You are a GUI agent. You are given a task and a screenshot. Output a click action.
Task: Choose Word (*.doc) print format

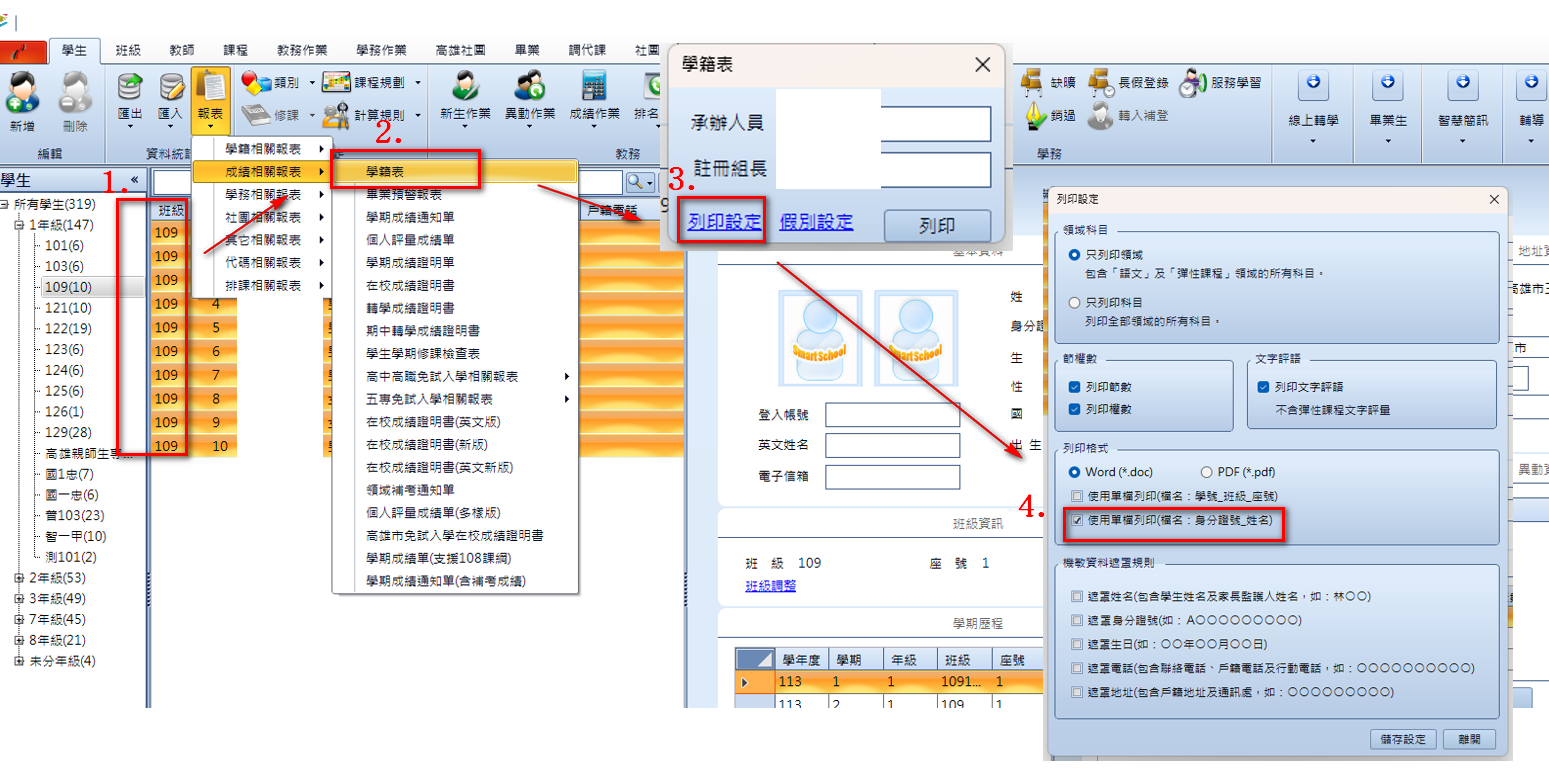(1075, 472)
